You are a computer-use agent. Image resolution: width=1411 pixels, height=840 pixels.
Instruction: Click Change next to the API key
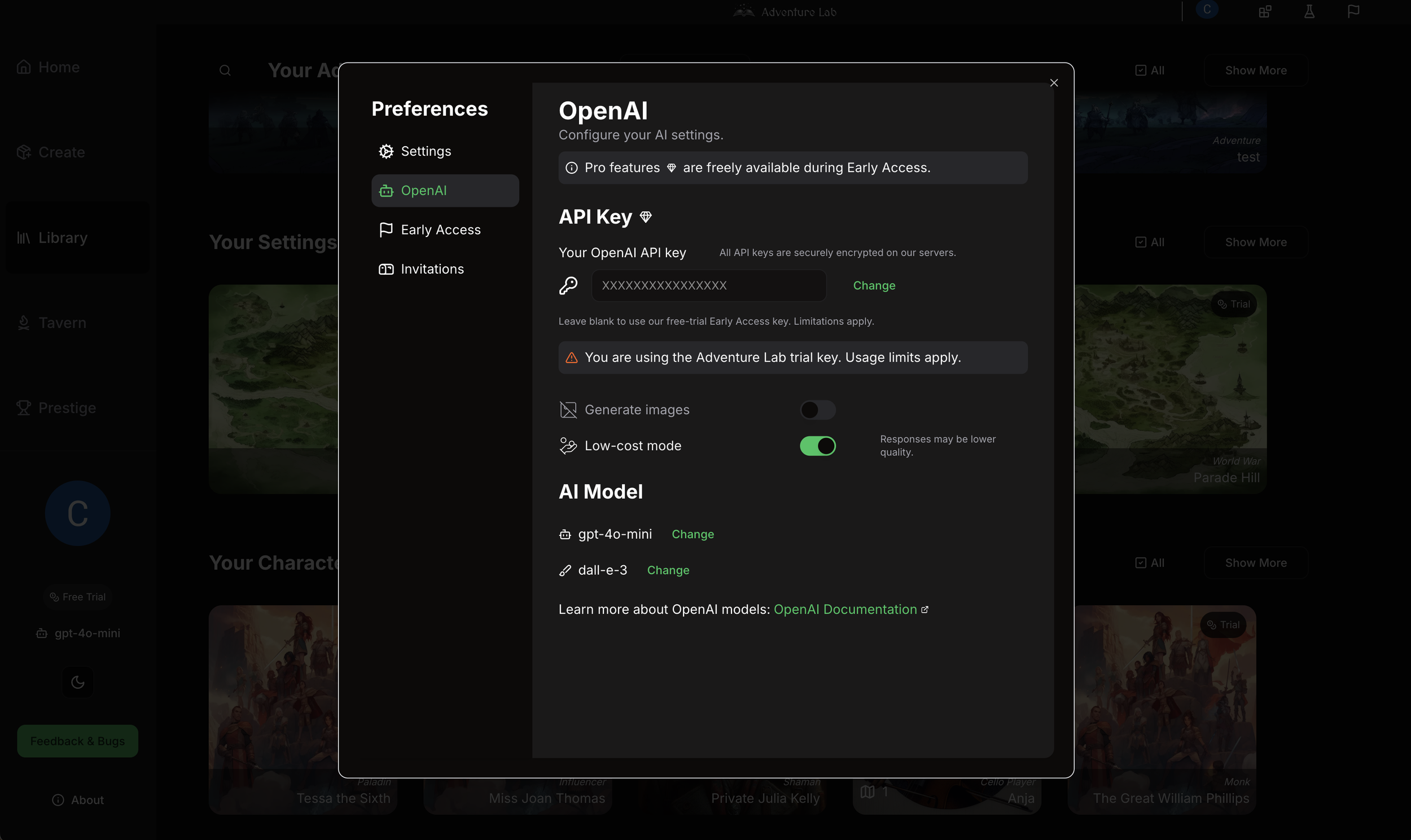(x=874, y=285)
